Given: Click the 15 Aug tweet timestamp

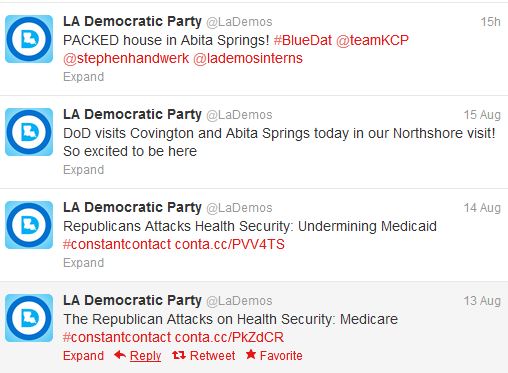Looking at the screenshot, I should 482,115.
